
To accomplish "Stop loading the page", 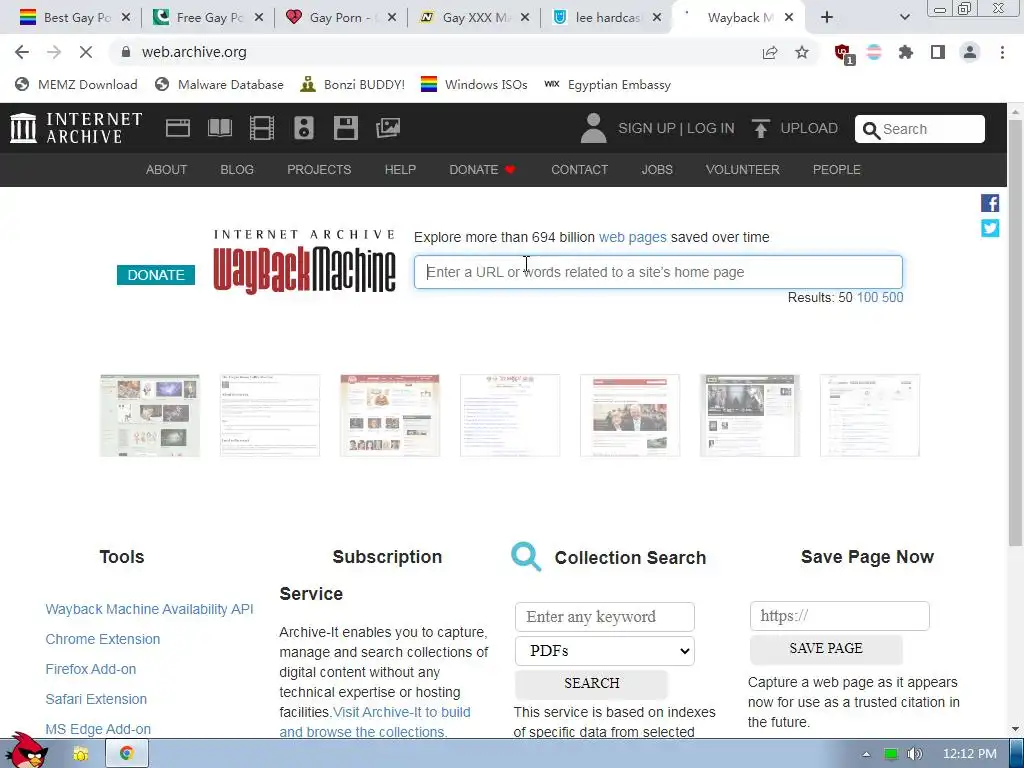I will [x=86, y=52].
